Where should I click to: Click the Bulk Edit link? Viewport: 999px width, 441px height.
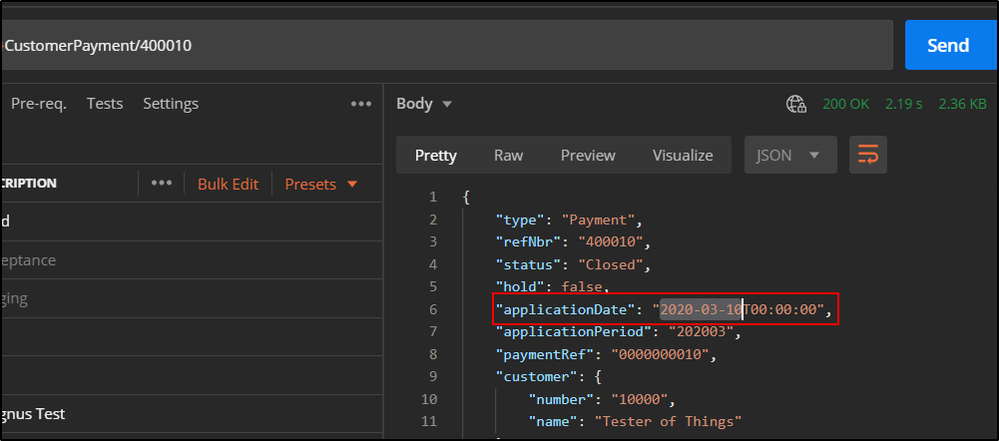228,184
